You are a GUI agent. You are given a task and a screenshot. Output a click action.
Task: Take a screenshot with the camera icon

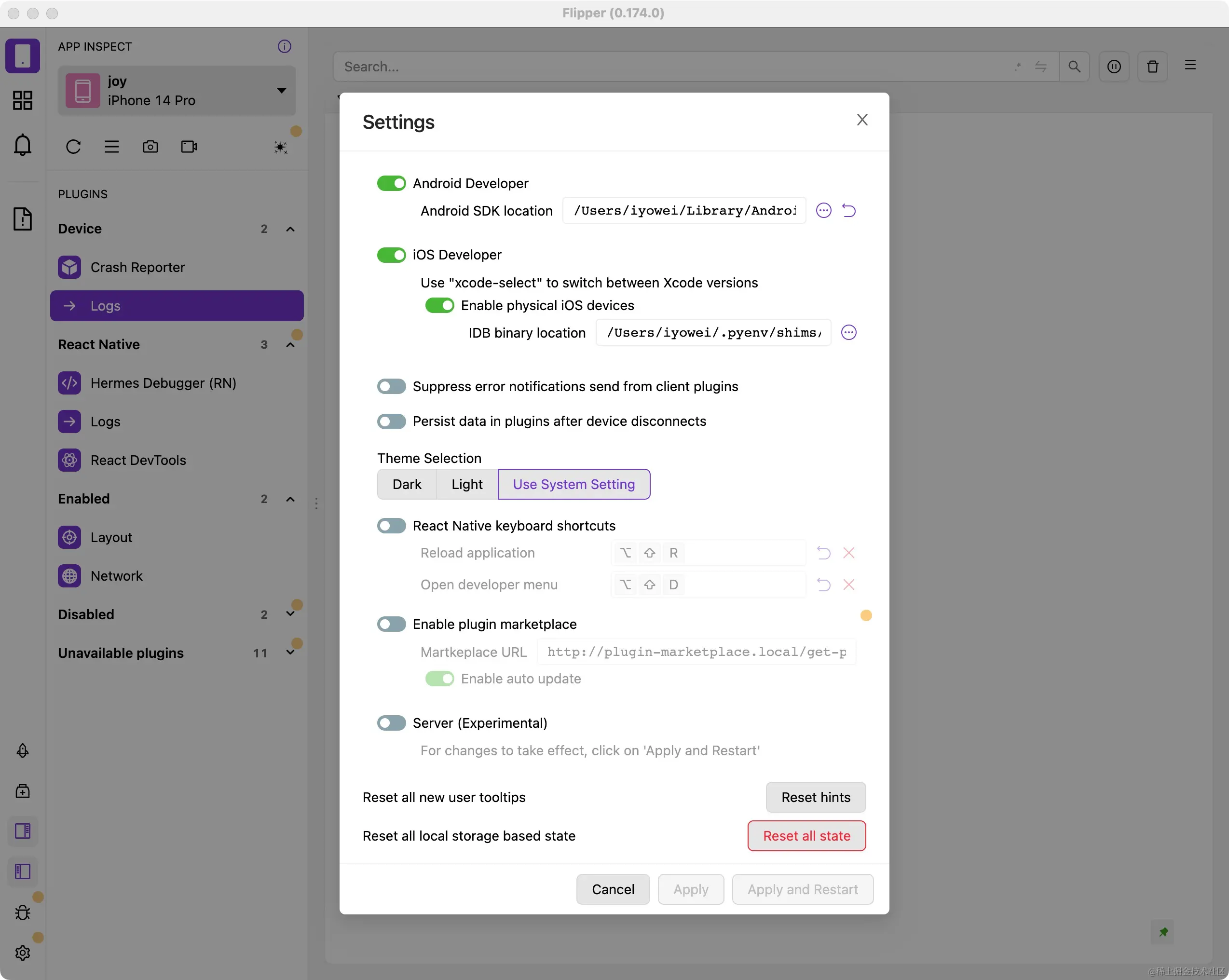coord(150,147)
